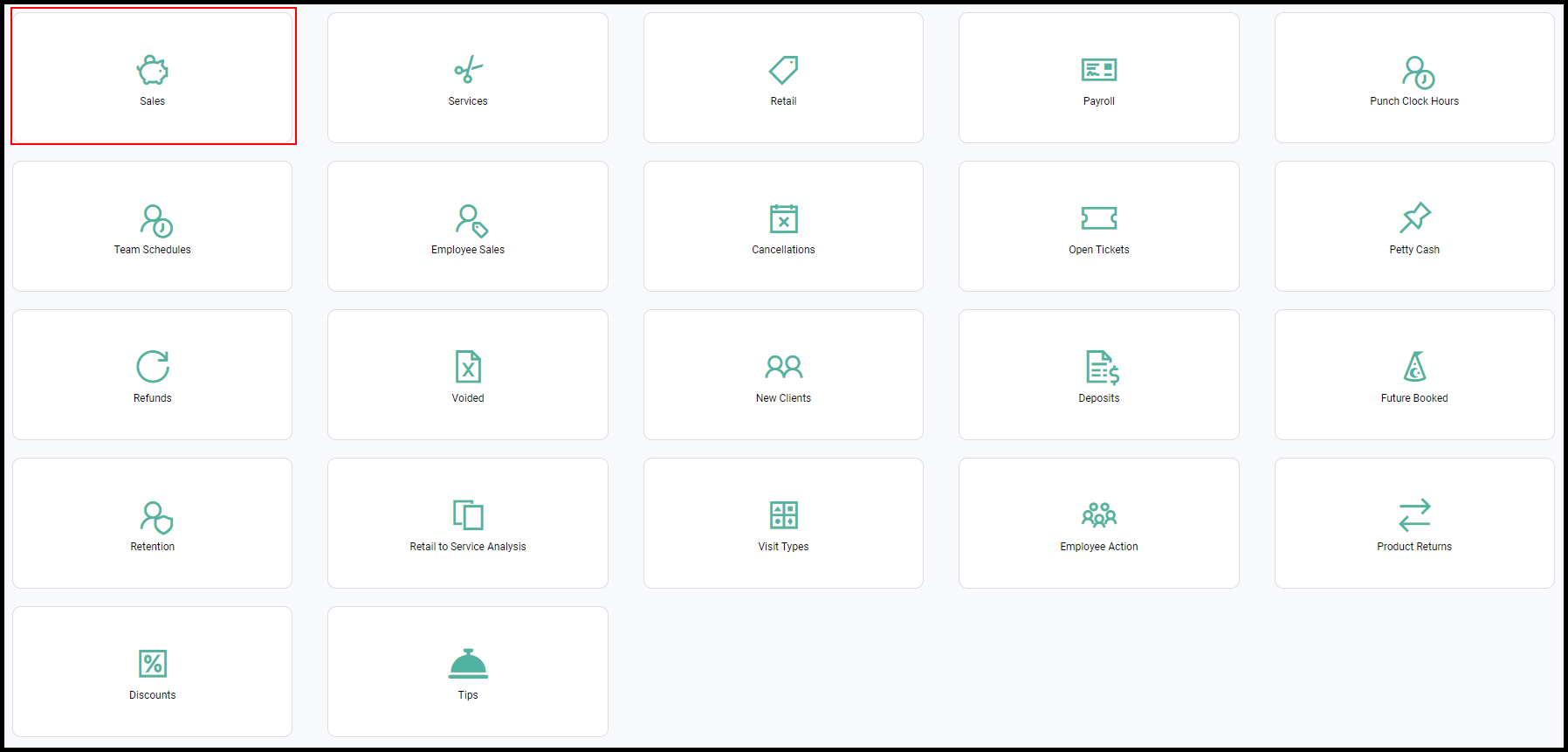Image resolution: width=1568 pixels, height=752 pixels.
Task: Select the Cancellations calendar icon
Action: pyautogui.click(x=784, y=218)
